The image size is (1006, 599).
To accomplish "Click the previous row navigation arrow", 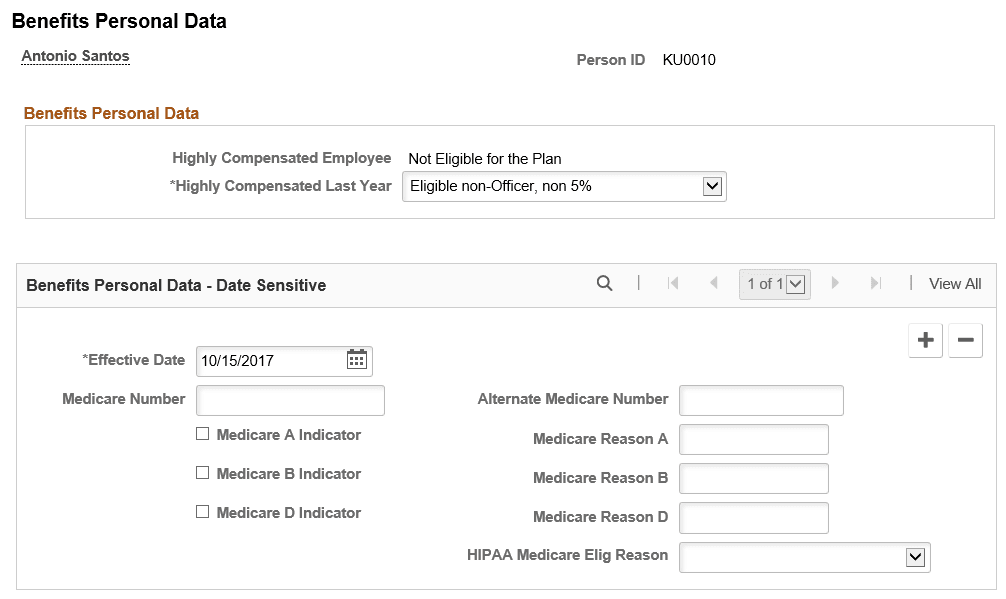I will [x=714, y=284].
